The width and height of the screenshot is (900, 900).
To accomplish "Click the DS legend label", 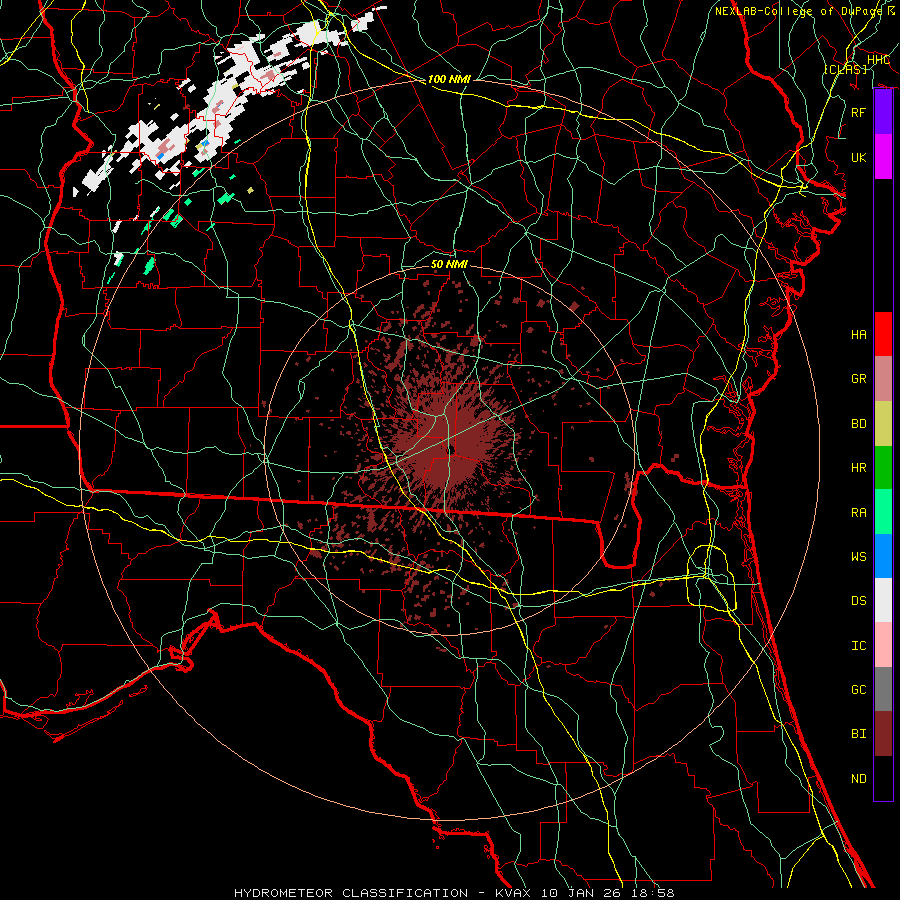I will tap(858, 601).
